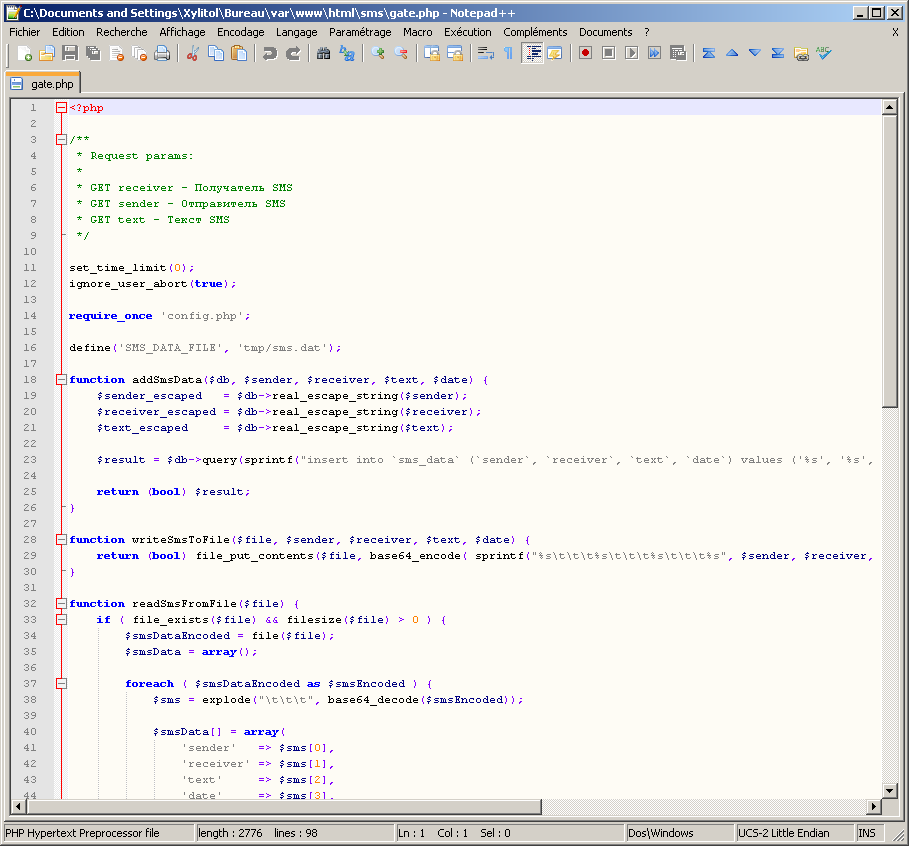
Task: Toggle INS insert mode in status bar
Action: click(x=866, y=833)
